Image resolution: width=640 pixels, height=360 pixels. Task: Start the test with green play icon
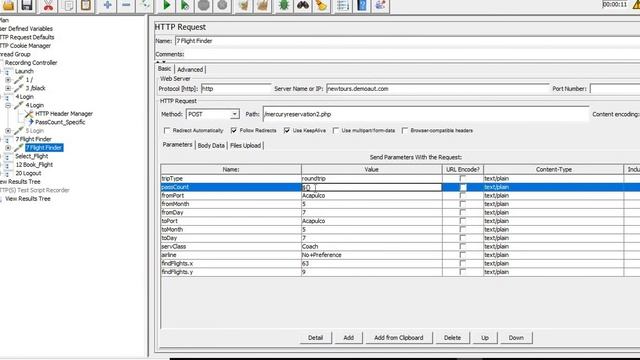[x=167, y=5]
